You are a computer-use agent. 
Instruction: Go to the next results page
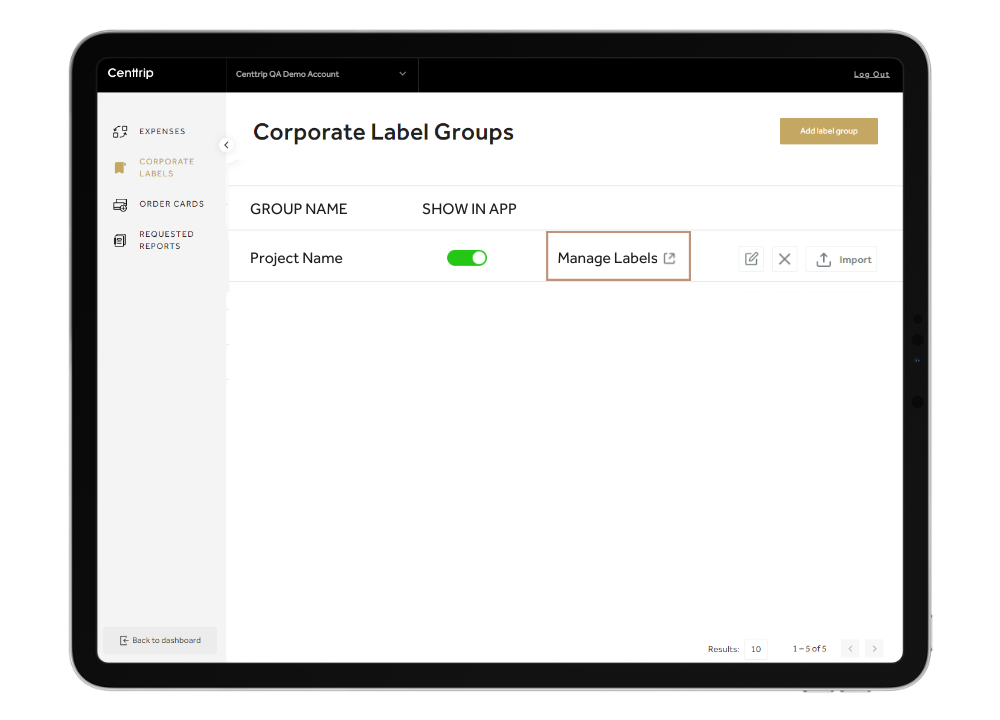point(874,649)
